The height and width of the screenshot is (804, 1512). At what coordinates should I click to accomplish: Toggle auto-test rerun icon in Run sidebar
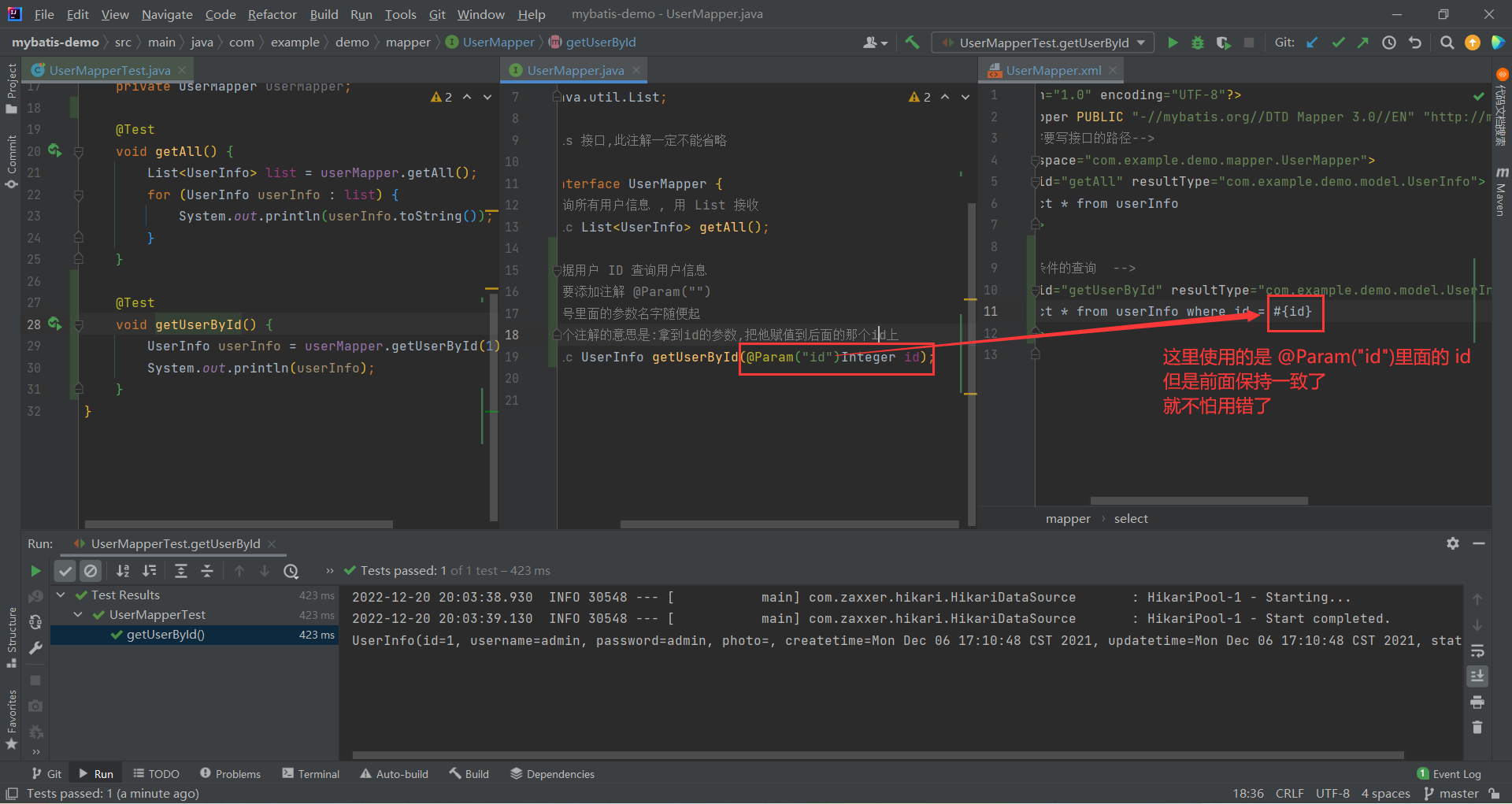tap(35, 622)
